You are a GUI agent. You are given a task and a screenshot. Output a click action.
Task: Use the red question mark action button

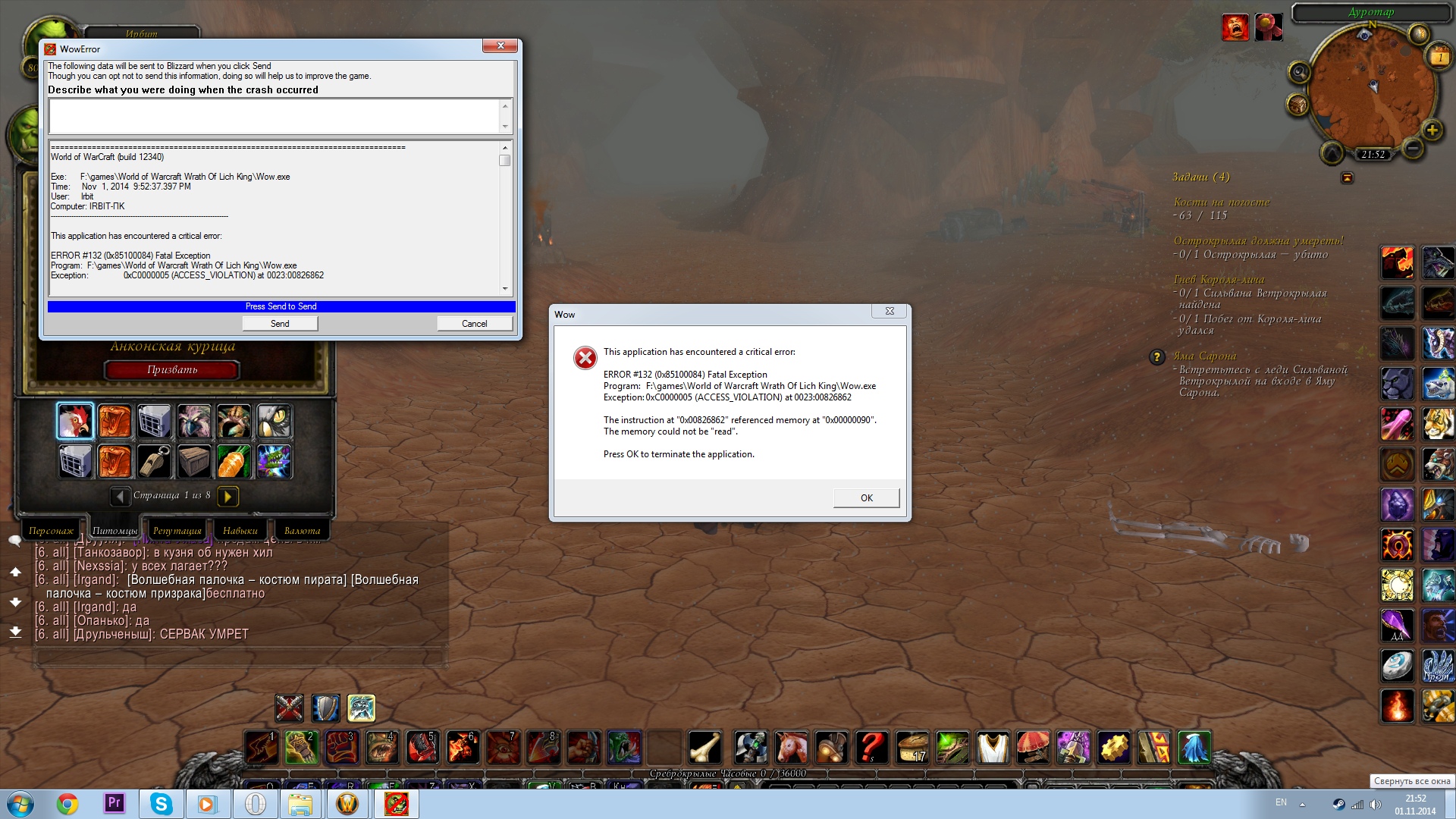[x=871, y=748]
